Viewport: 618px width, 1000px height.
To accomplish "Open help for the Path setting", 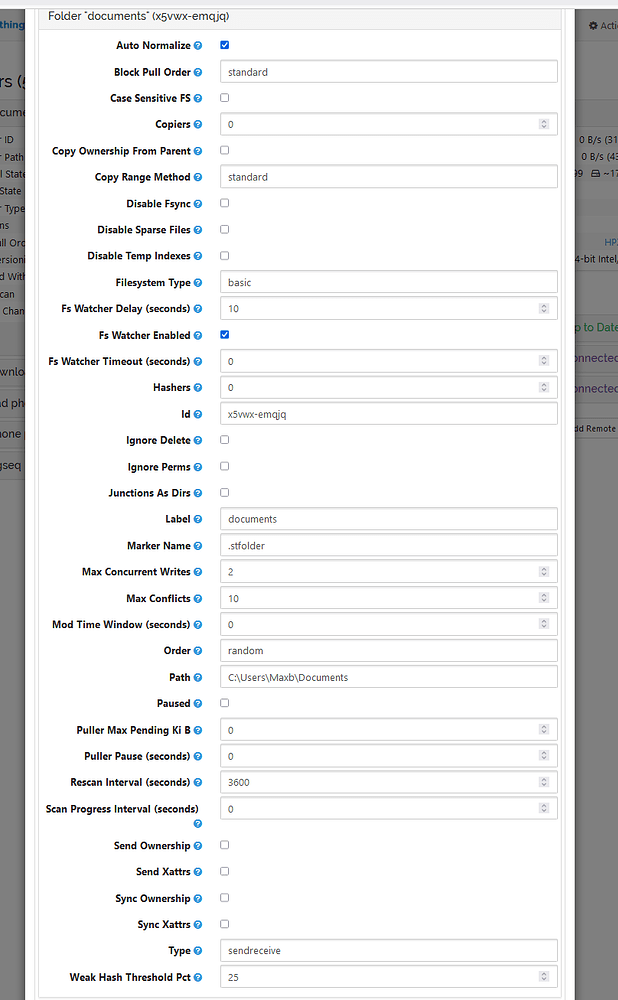I will tap(199, 677).
